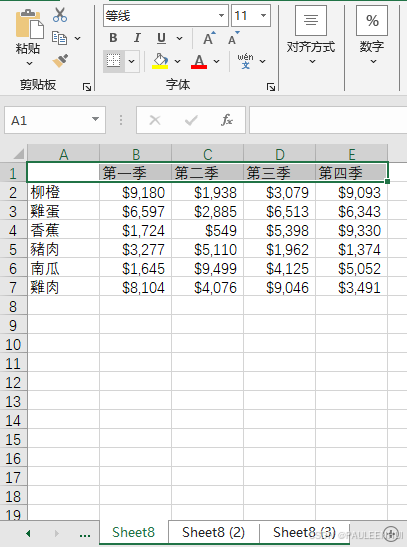Toggle Italic formatting
Image resolution: width=407 pixels, height=547 pixels.
(x=137, y=38)
